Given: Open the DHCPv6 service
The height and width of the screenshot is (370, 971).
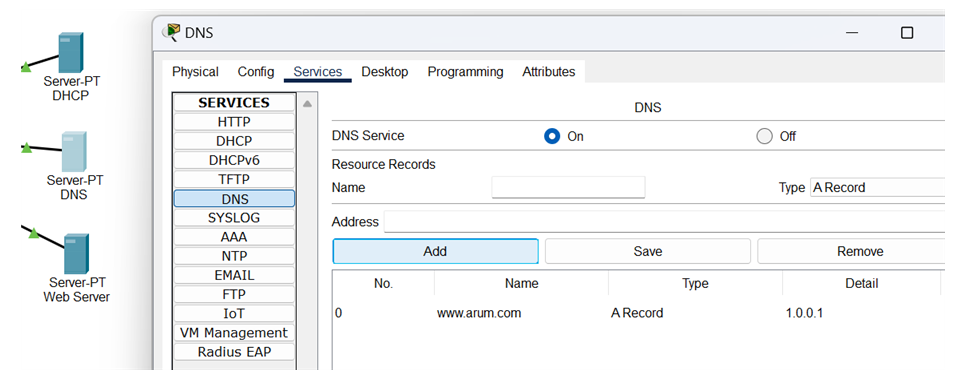Looking at the screenshot, I should (234, 161).
